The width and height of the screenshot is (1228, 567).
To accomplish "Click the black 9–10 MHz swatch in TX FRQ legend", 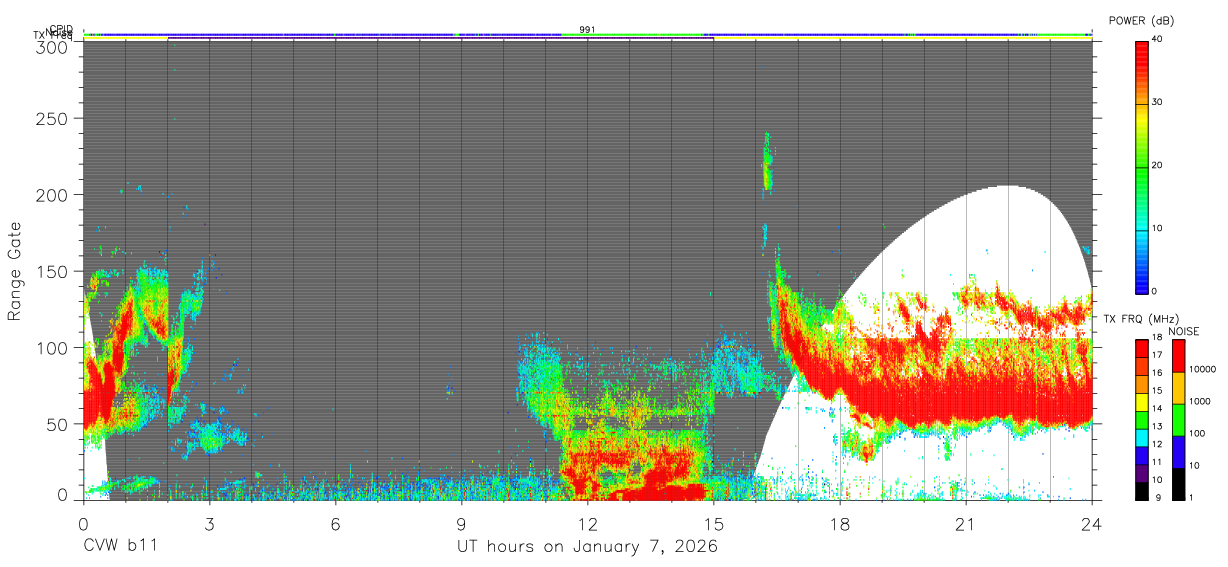I will [1141, 491].
